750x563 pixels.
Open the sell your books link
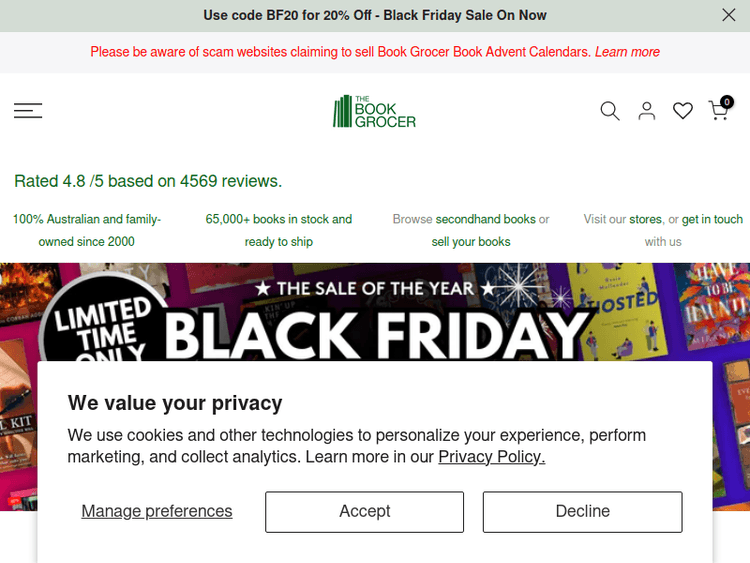click(471, 242)
